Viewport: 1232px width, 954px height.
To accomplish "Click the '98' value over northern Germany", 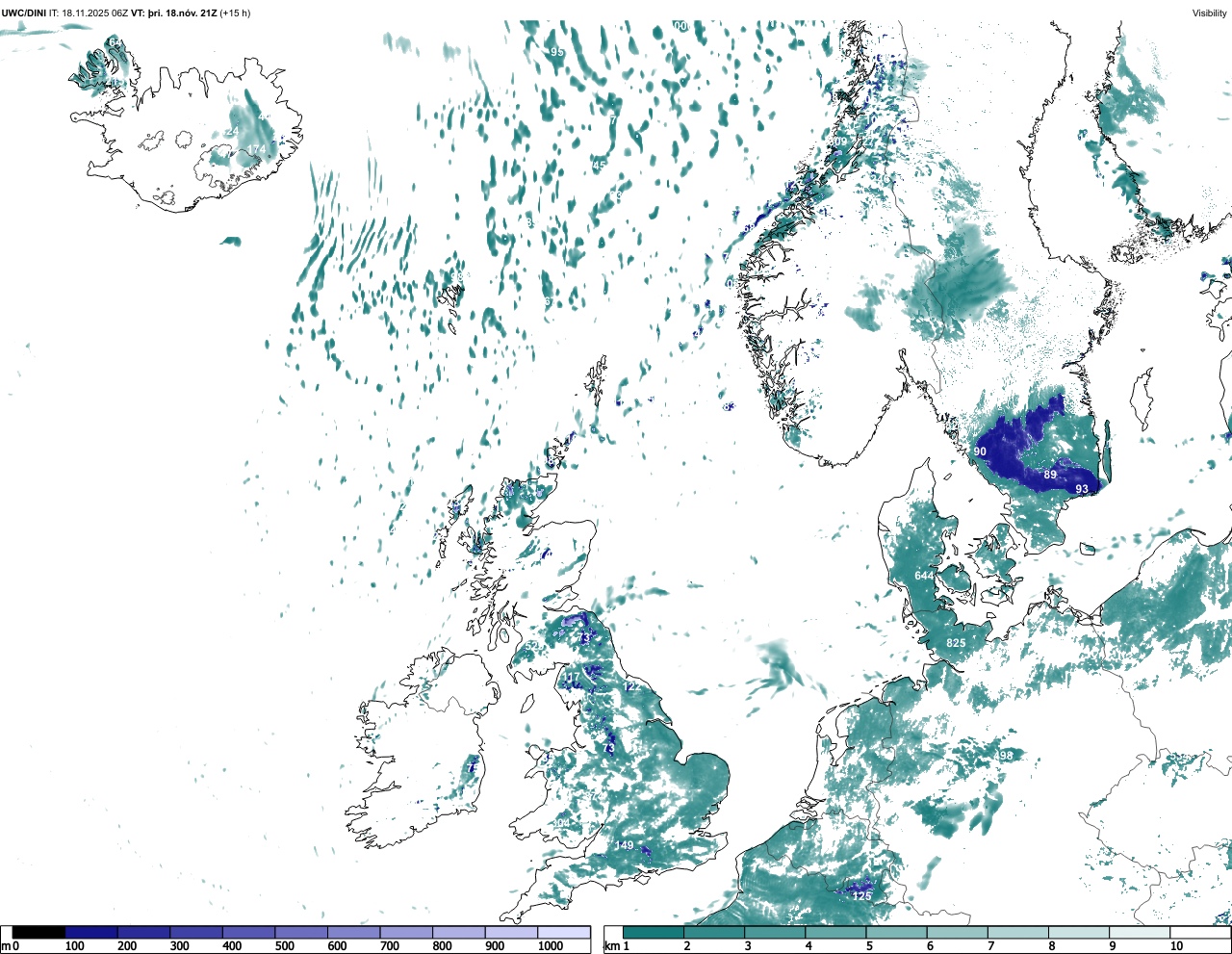I will coord(1006,756).
